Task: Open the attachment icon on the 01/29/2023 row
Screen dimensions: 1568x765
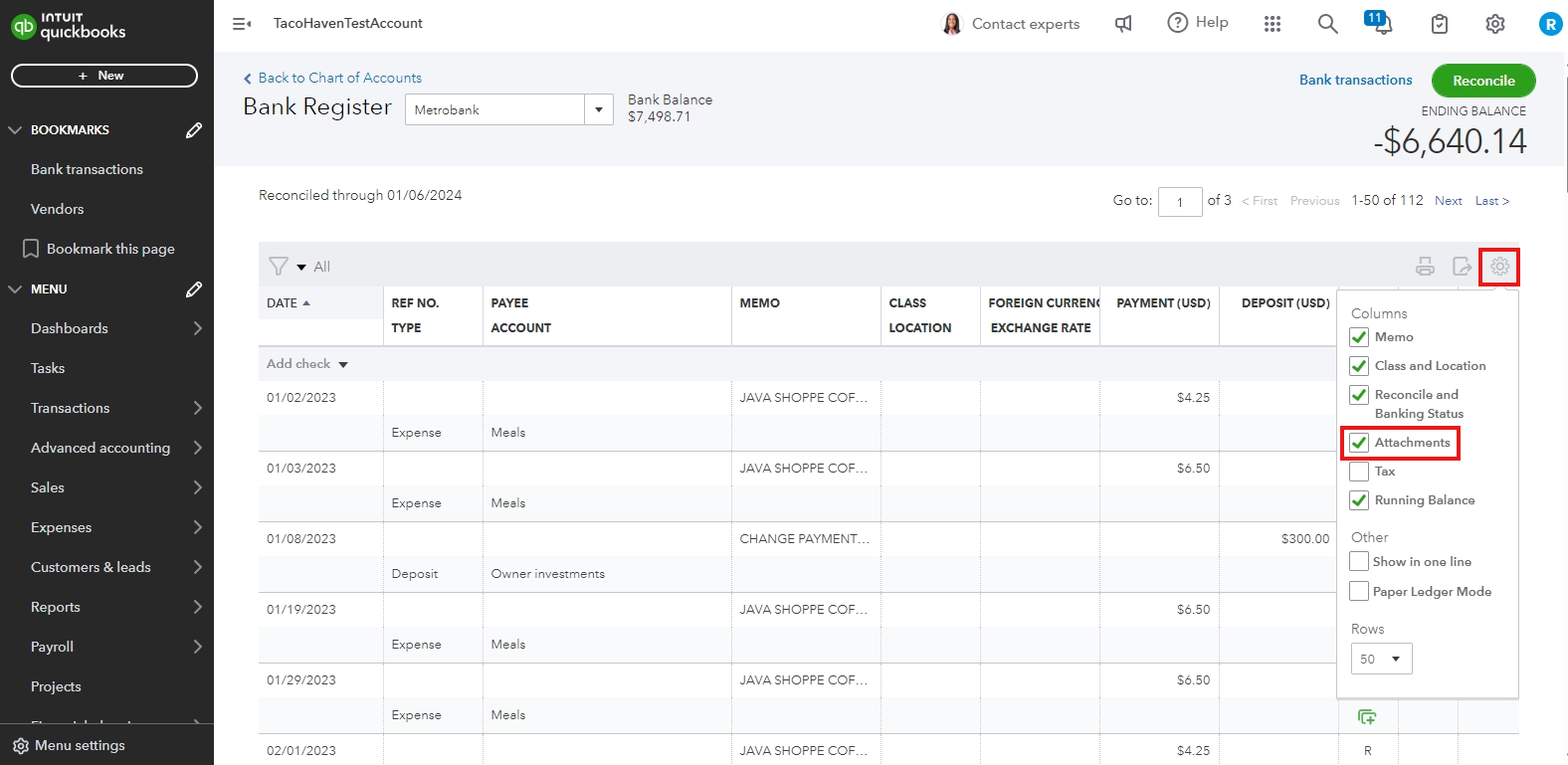Action: (x=1367, y=716)
